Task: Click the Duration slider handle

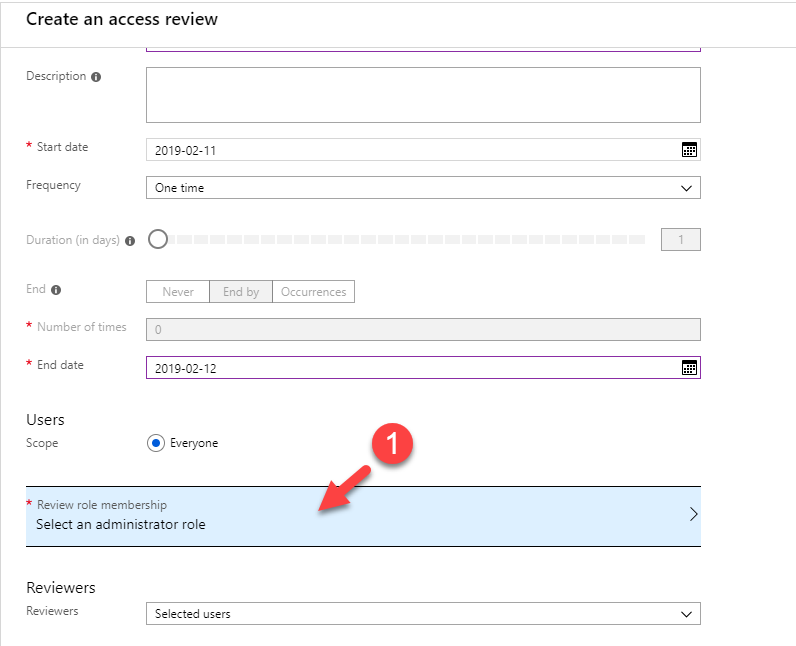Action: 158,239
